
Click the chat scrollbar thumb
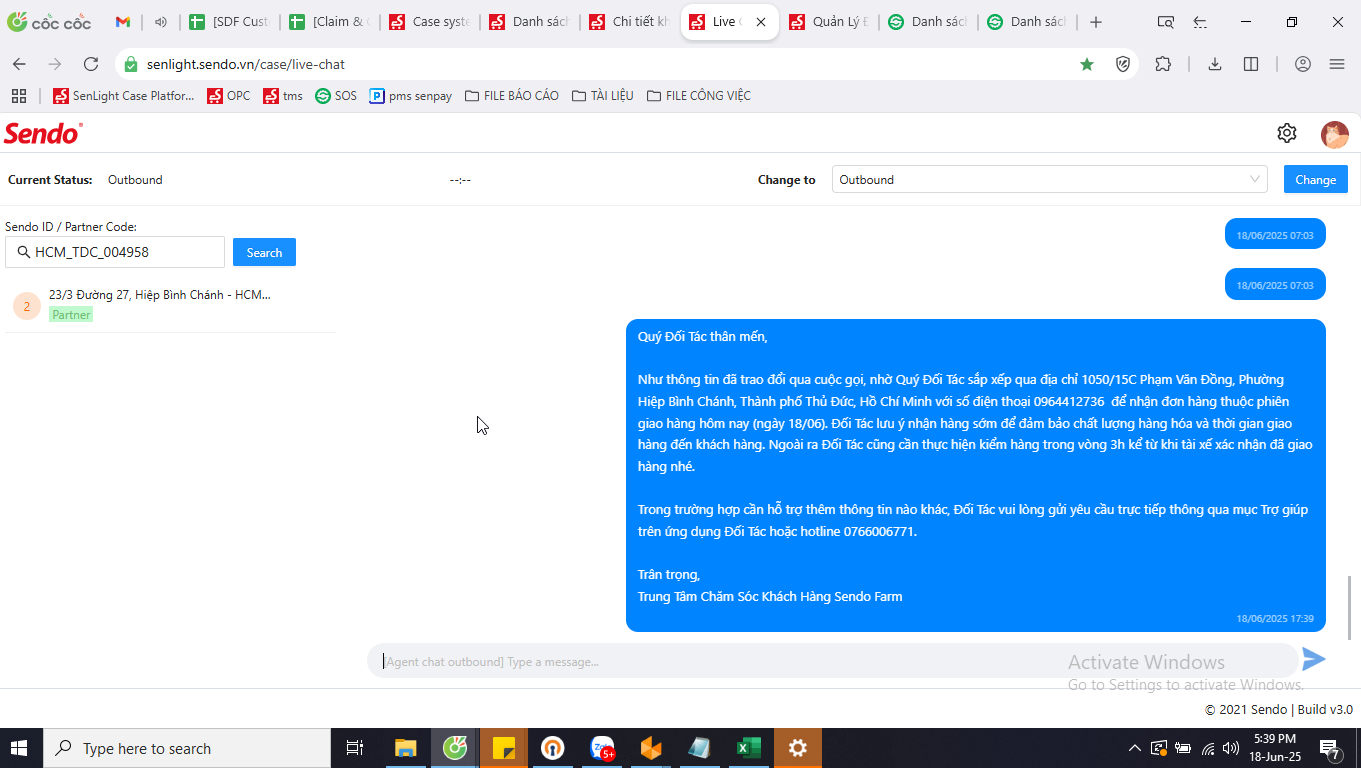pyautogui.click(x=1350, y=607)
